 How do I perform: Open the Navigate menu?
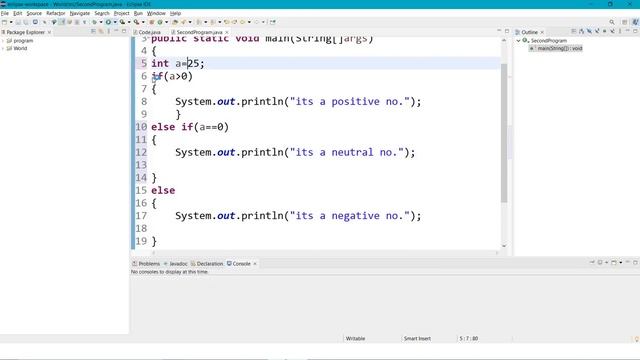pos(80,13)
